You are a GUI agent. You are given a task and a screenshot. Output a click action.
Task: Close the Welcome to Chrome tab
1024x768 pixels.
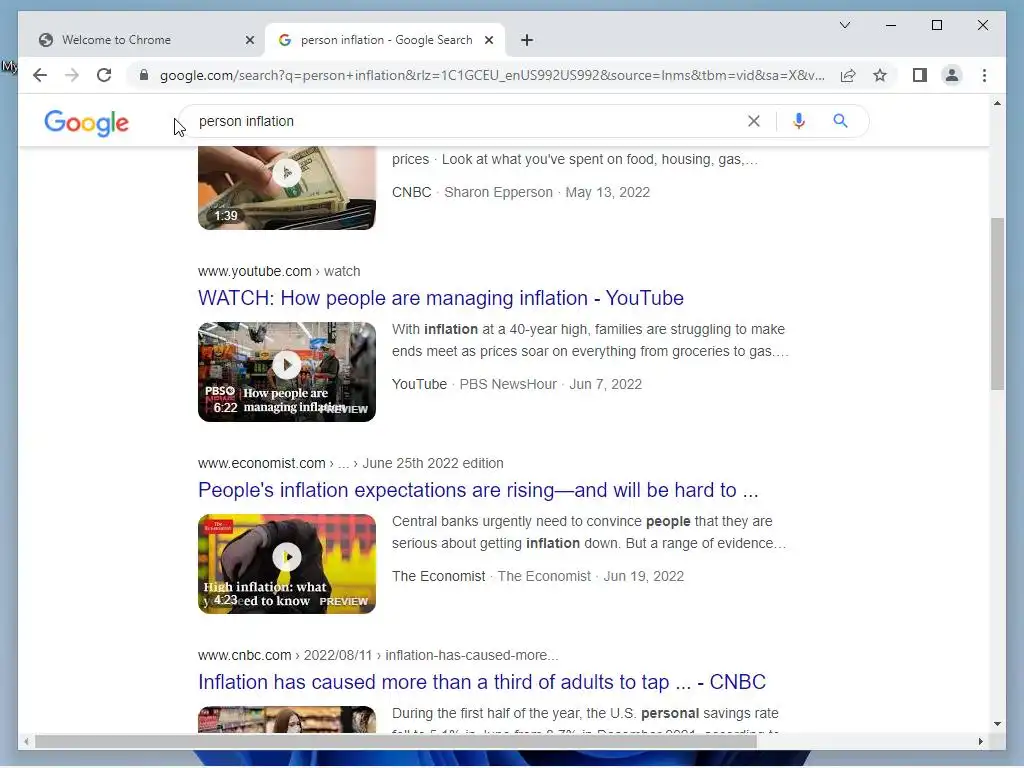coord(249,40)
